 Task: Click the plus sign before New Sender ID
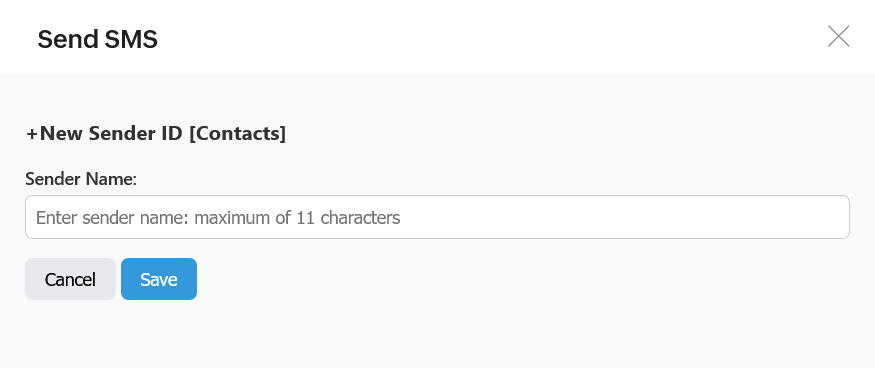tap(32, 134)
